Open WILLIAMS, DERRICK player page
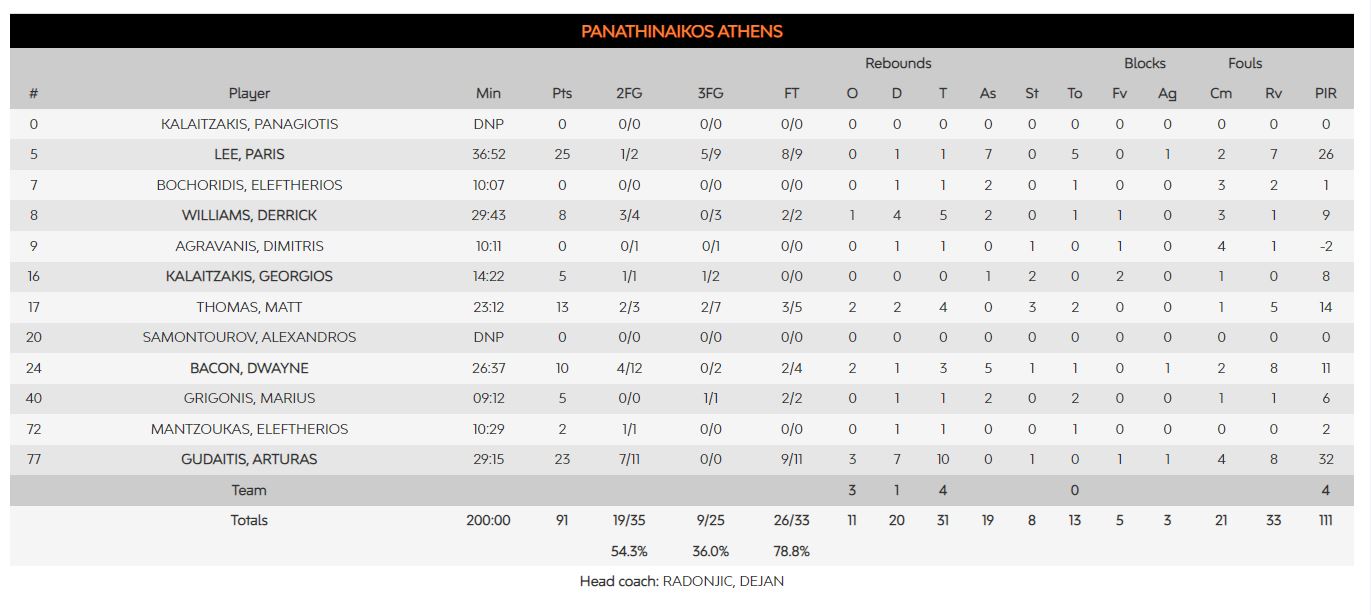Viewport: 1371px width, 615px height. coord(249,215)
